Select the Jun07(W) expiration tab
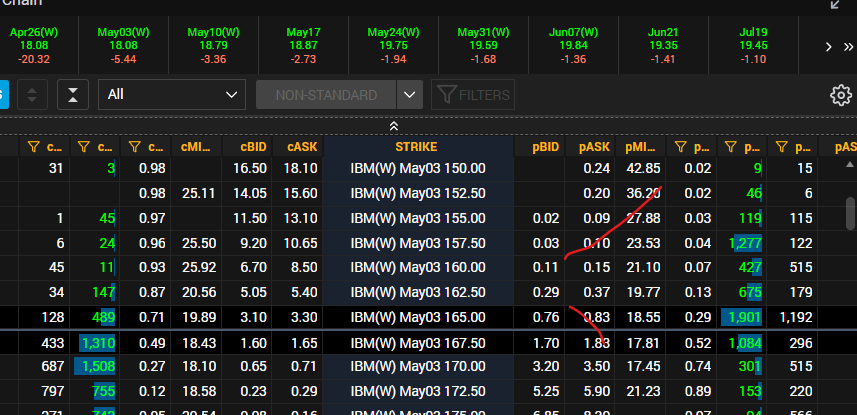The height and width of the screenshot is (415, 857). tap(573, 45)
